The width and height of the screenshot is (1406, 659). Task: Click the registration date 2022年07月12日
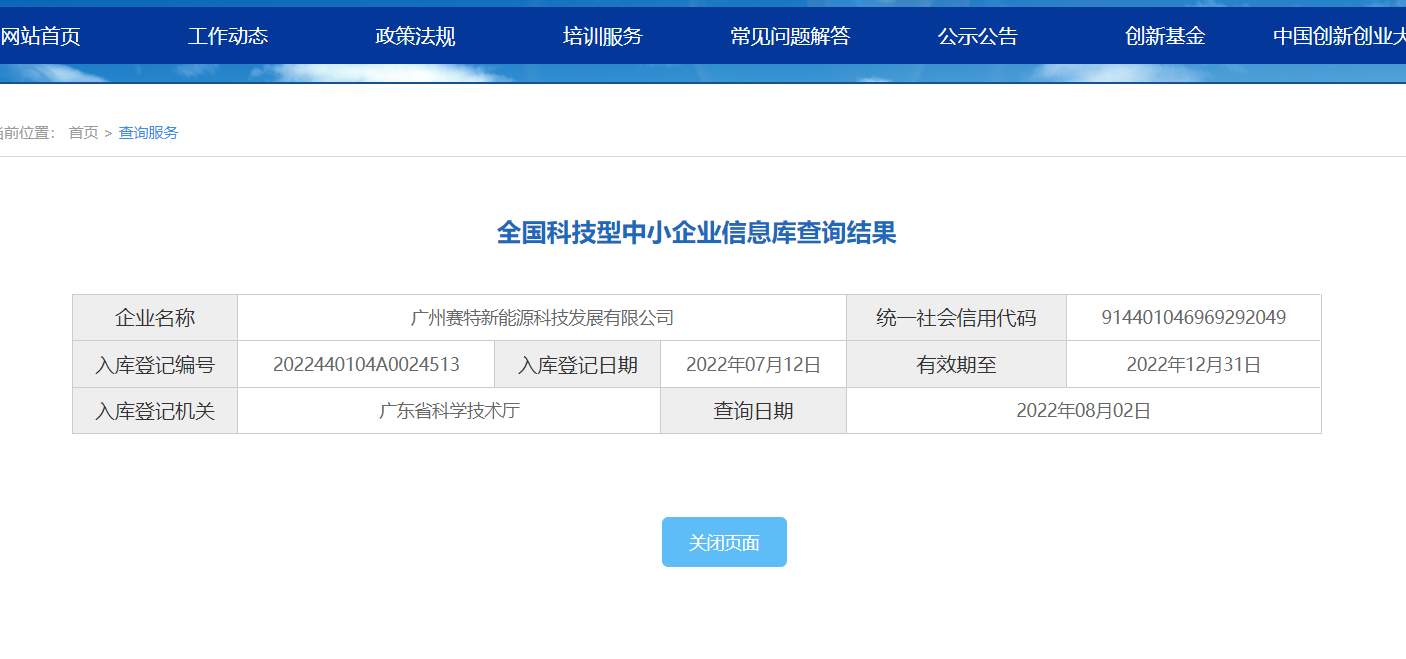753,365
